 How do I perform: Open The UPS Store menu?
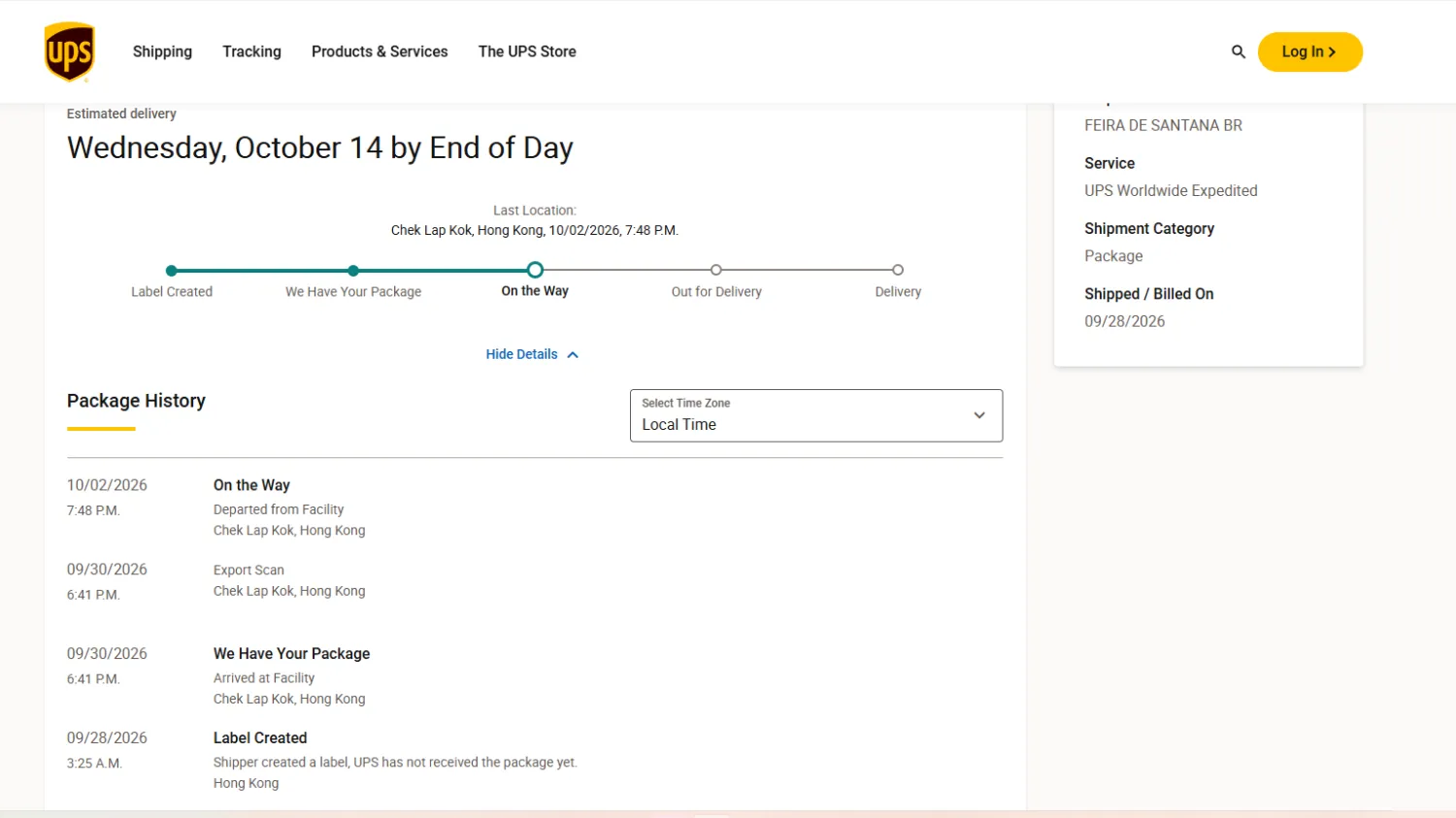coord(527,51)
